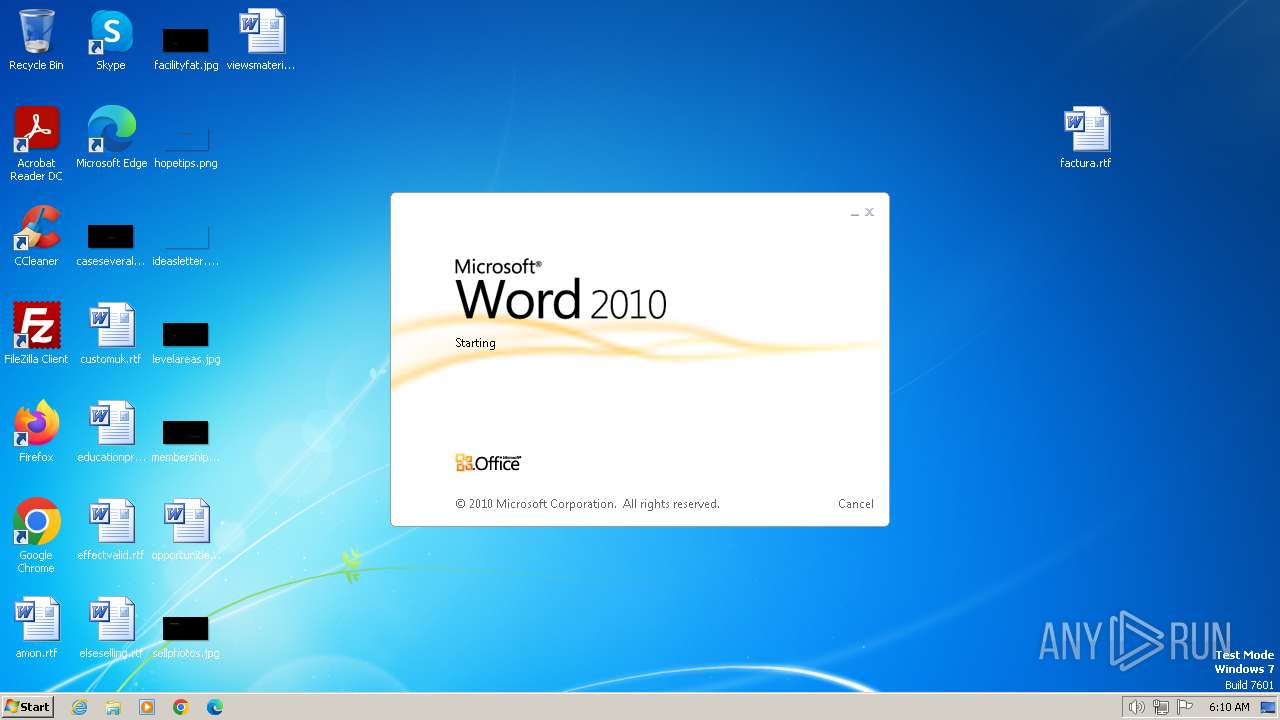Select the customuk.rtf document

tap(111, 334)
